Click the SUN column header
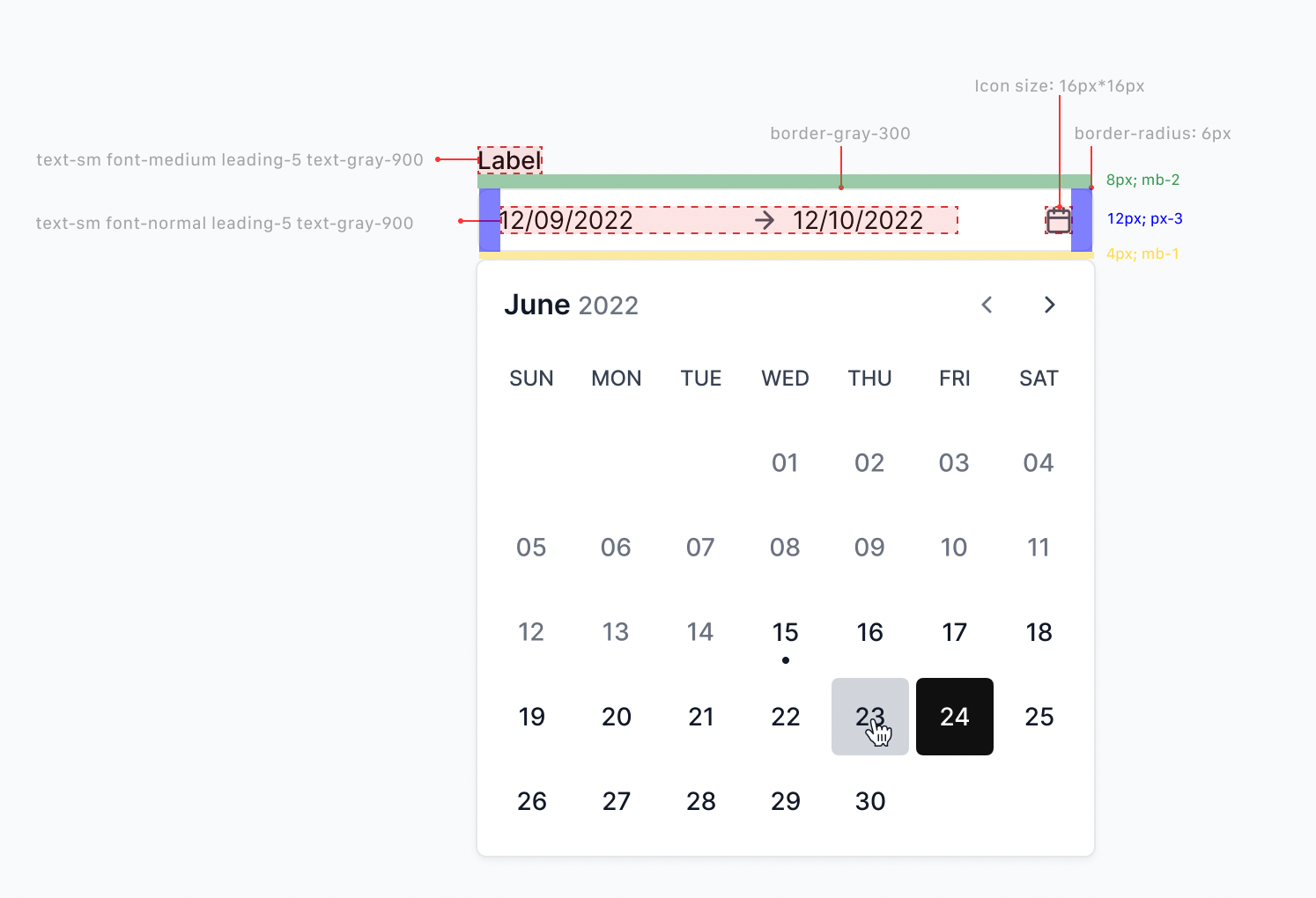The height and width of the screenshot is (898, 1316). click(x=531, y=378)
